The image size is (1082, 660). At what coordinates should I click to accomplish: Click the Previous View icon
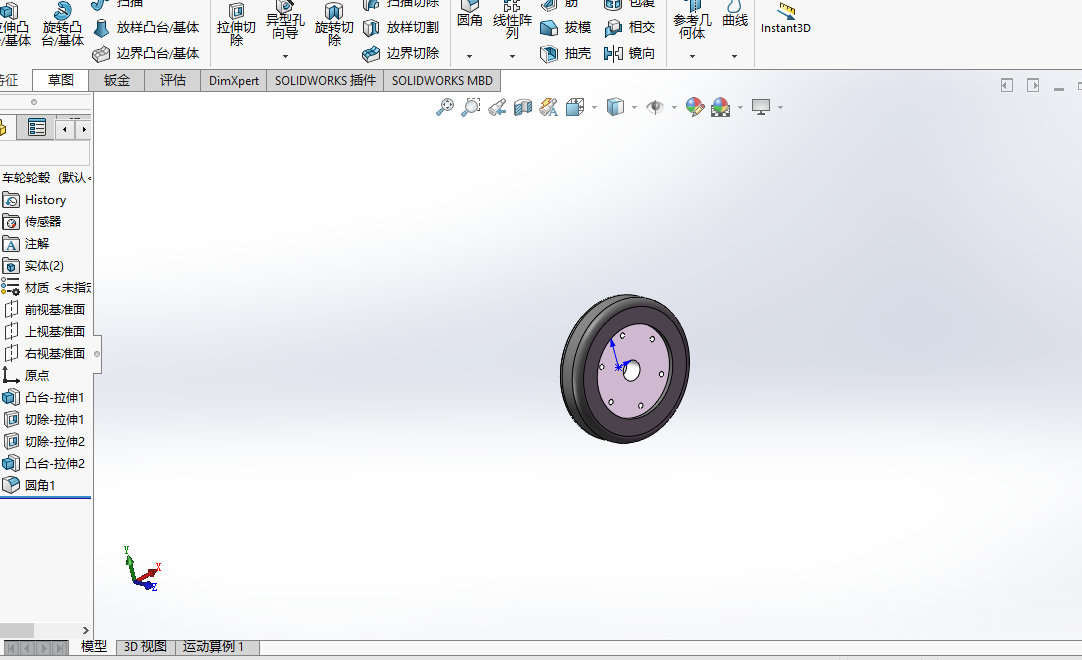tap(497, 107)
